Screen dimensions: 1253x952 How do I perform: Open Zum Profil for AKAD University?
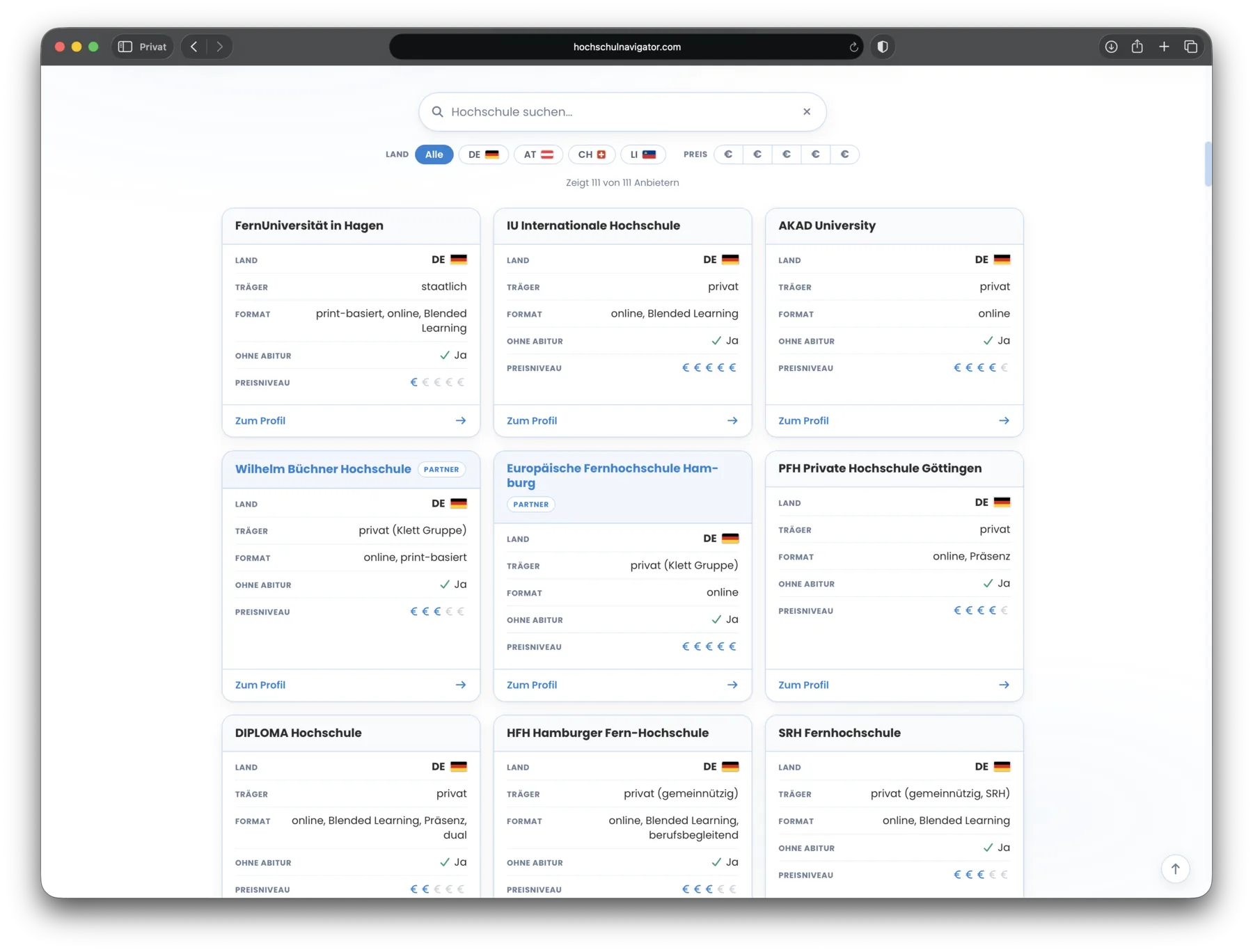[x=803, y=420]
